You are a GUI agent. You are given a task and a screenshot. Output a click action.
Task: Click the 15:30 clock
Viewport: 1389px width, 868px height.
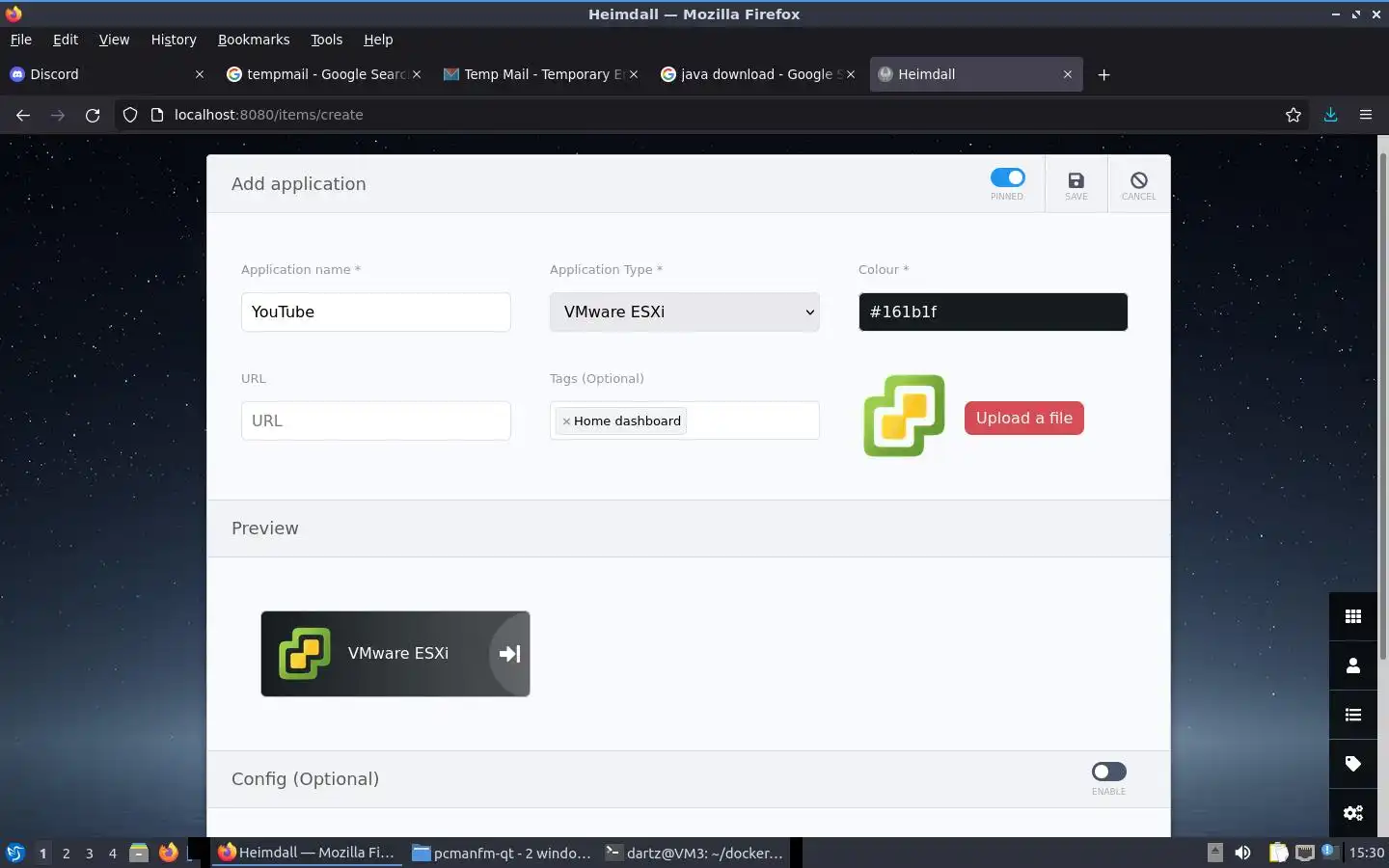click(x=1366, y=853)
